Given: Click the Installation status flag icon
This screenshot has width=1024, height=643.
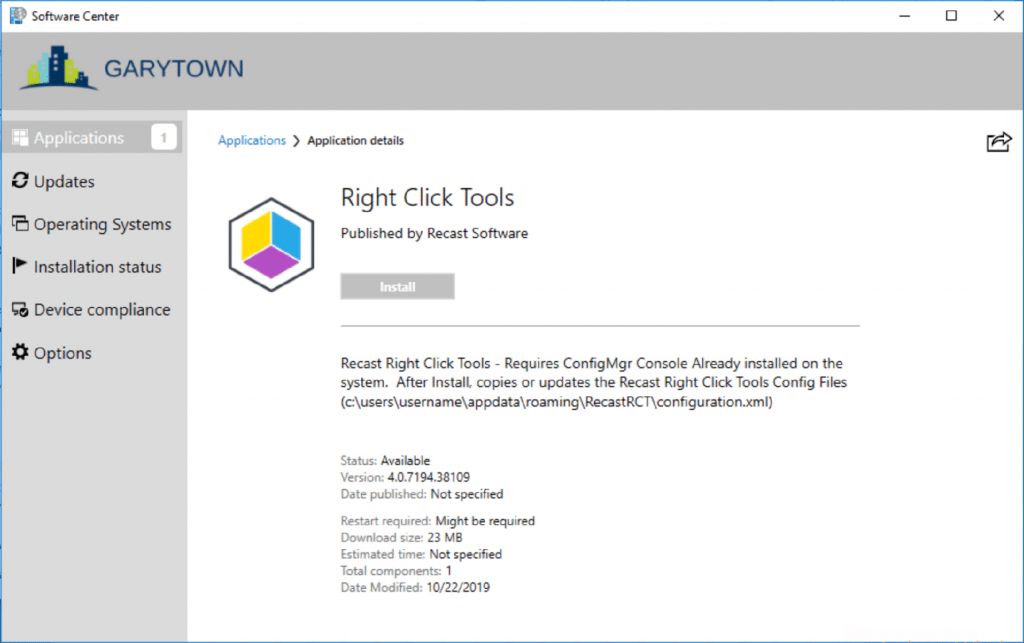Looking at the screenshot, I should (x=19, y=267).
